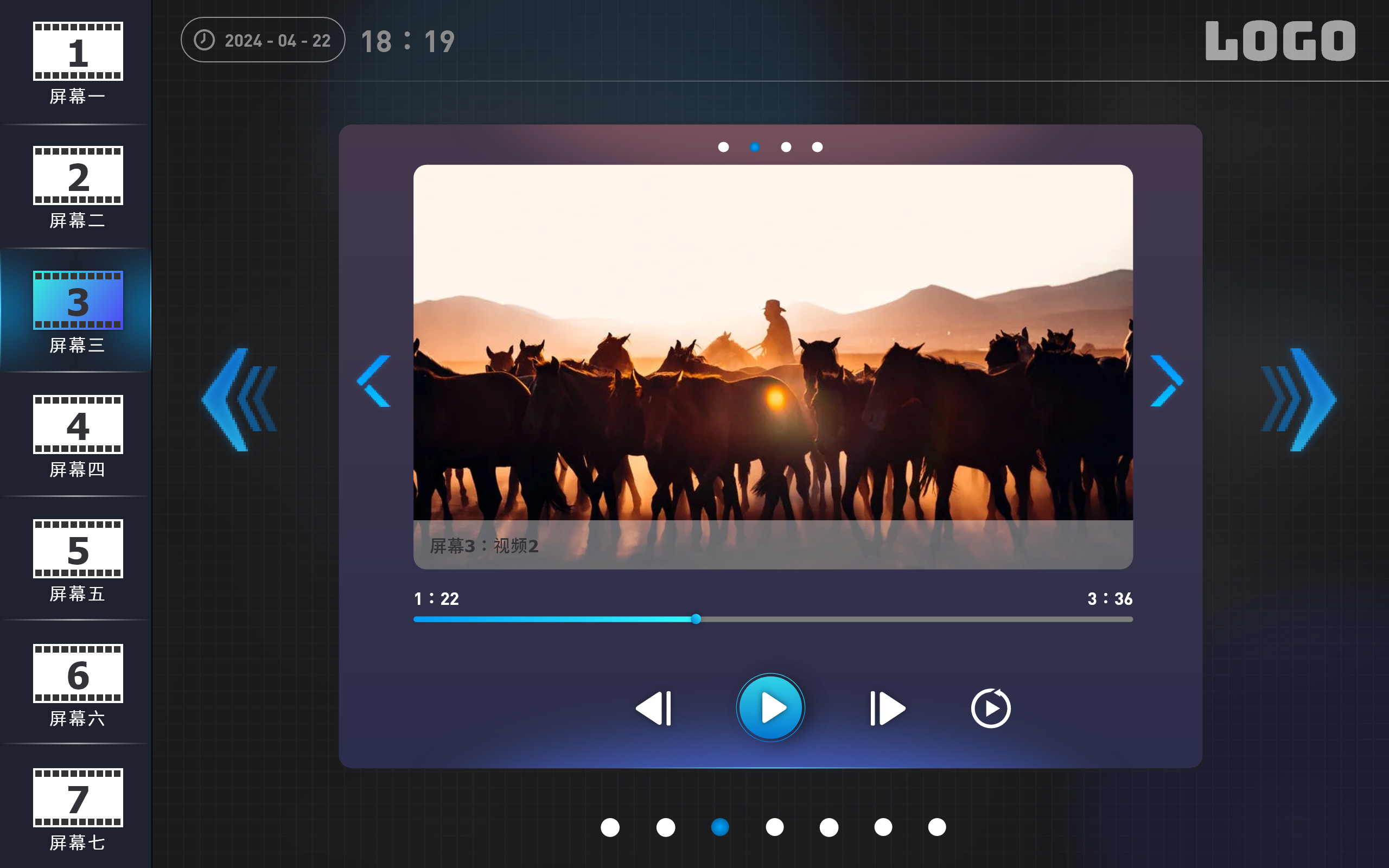Select seventh screen dot in bottom pager

click(x=937, y=827)
